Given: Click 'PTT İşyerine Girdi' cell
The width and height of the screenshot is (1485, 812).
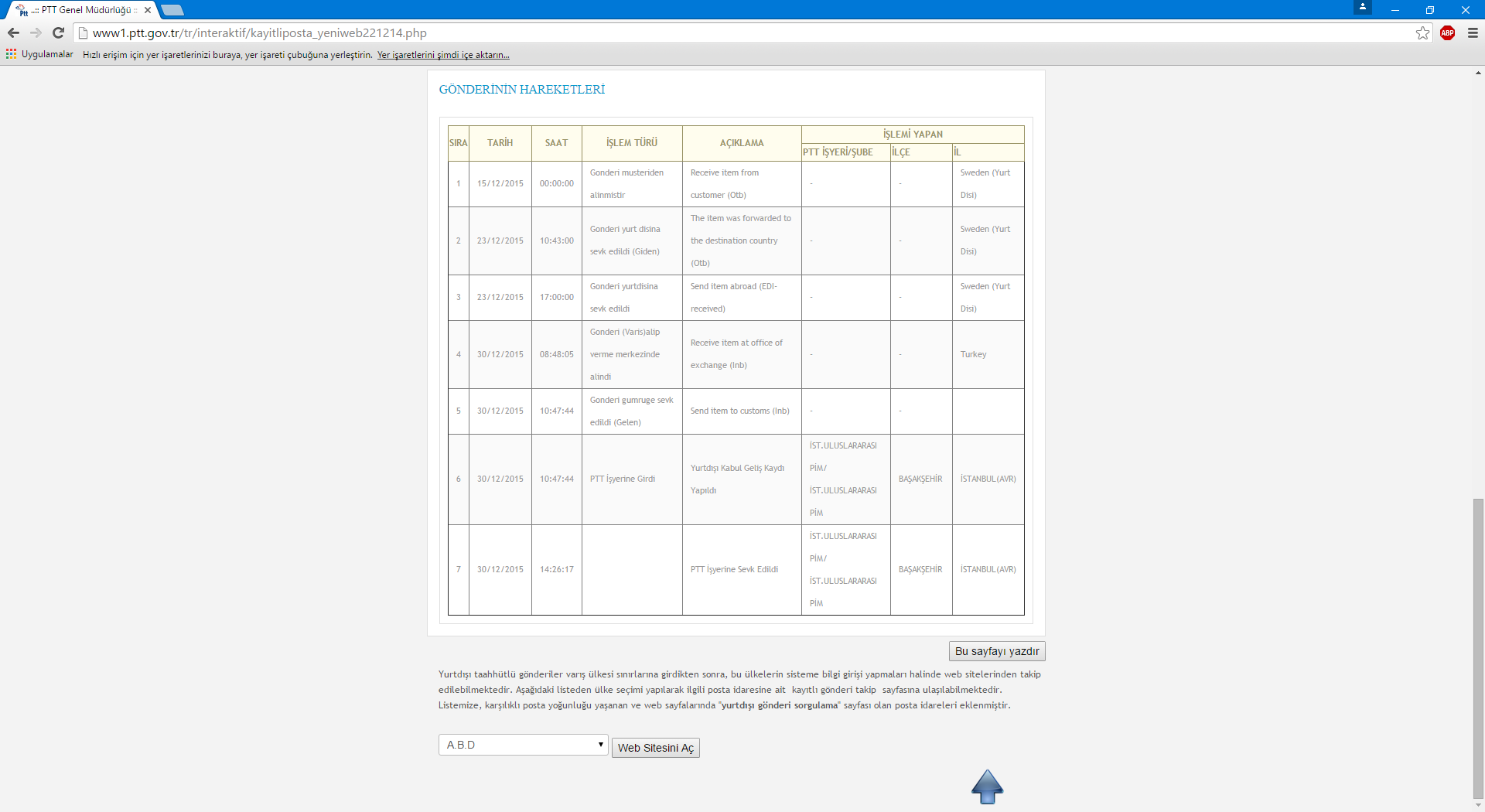Looking at the screenshot, I should click(632, 479).
